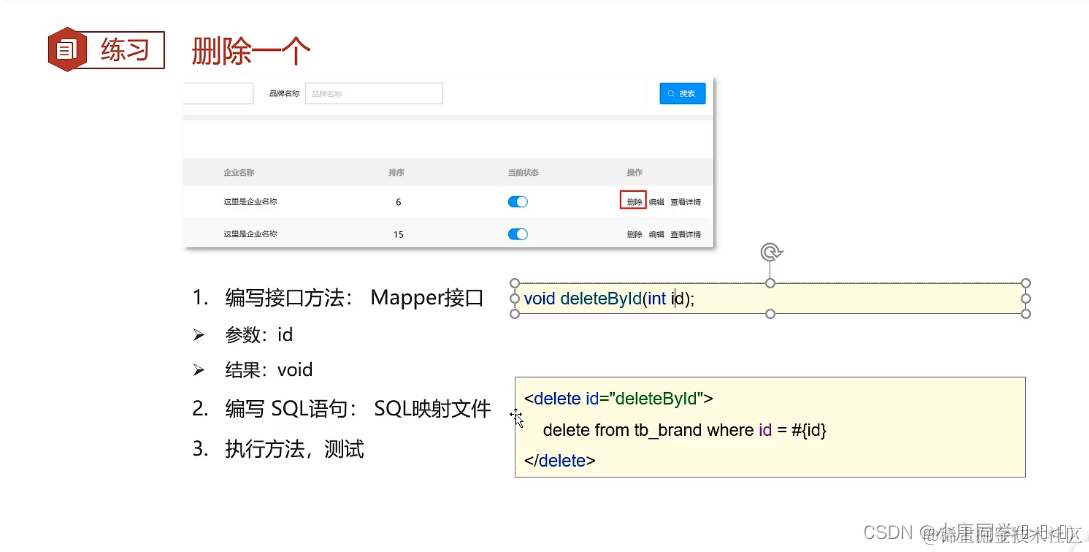
Task: Click the blue 搜索 search button
Action: [682, 94]
